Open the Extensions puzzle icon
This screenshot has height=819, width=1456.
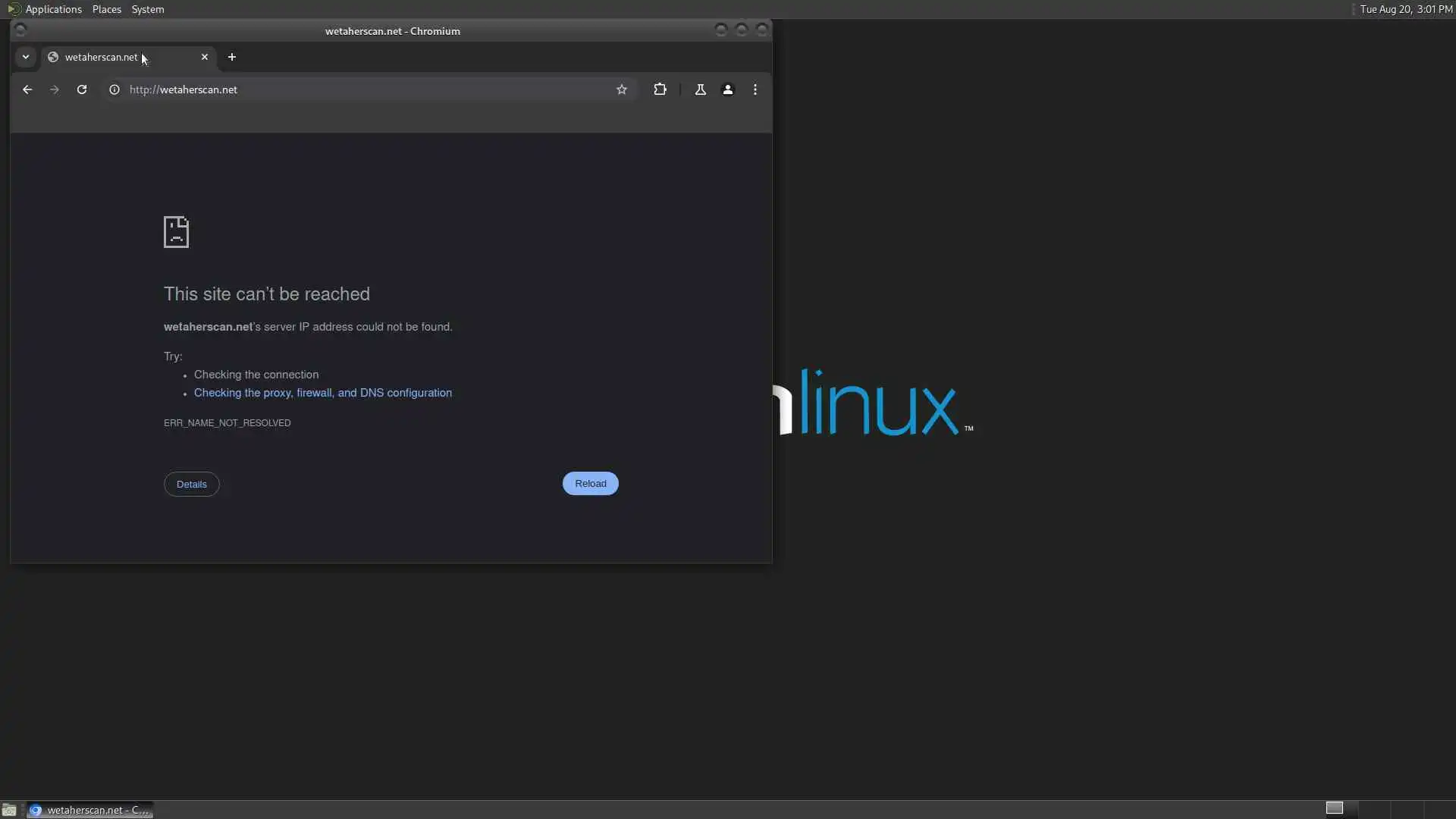[660, 89]
